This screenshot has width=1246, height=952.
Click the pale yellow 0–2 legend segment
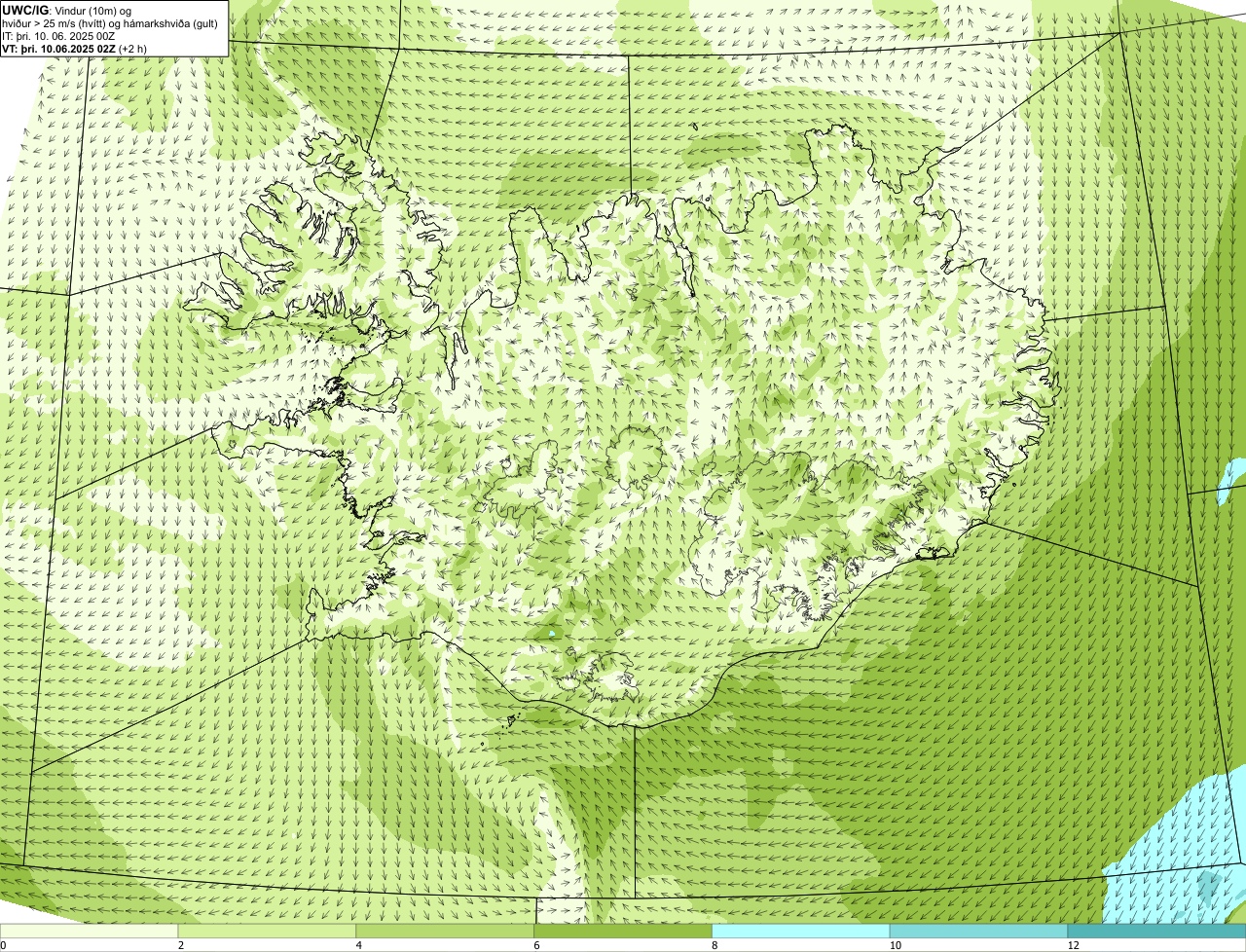coord(90,932)
